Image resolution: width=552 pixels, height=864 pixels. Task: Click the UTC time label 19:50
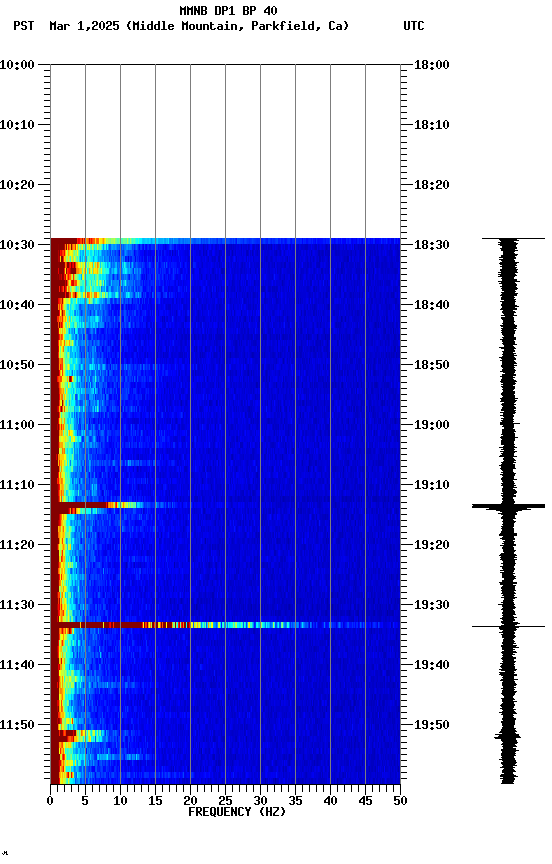pos(432,725)
